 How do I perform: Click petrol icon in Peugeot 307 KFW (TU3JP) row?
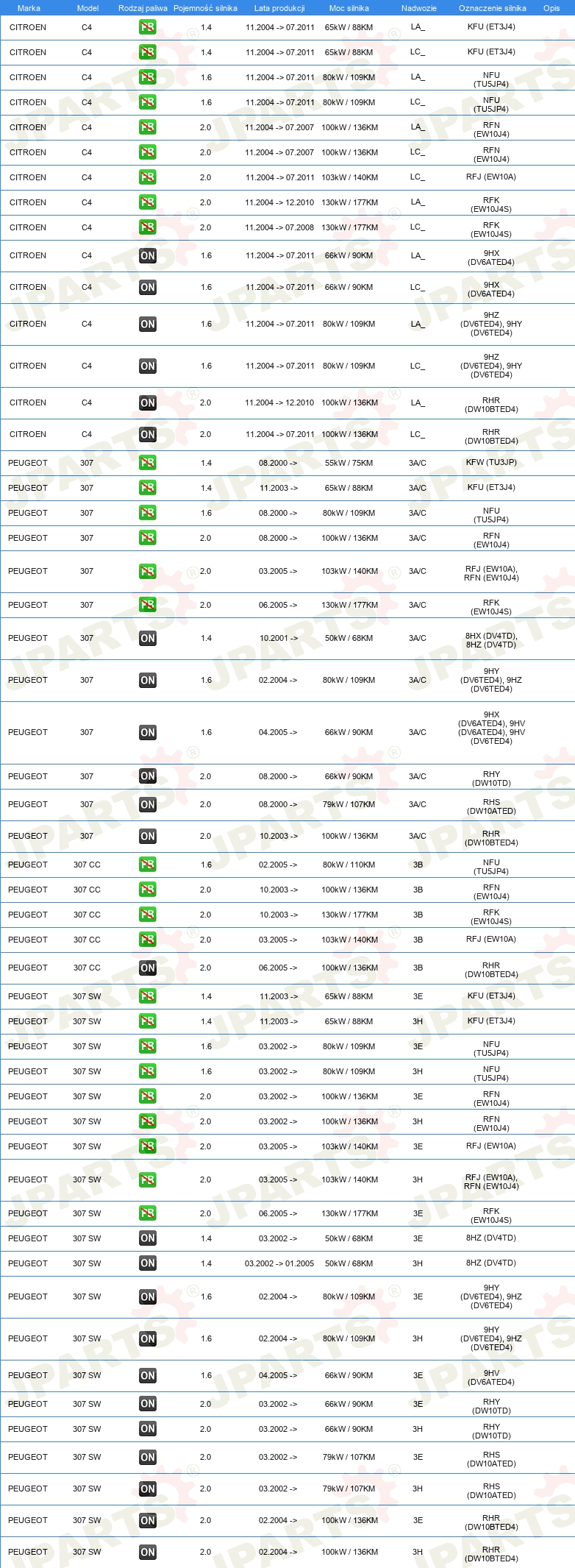pos(148,463)
